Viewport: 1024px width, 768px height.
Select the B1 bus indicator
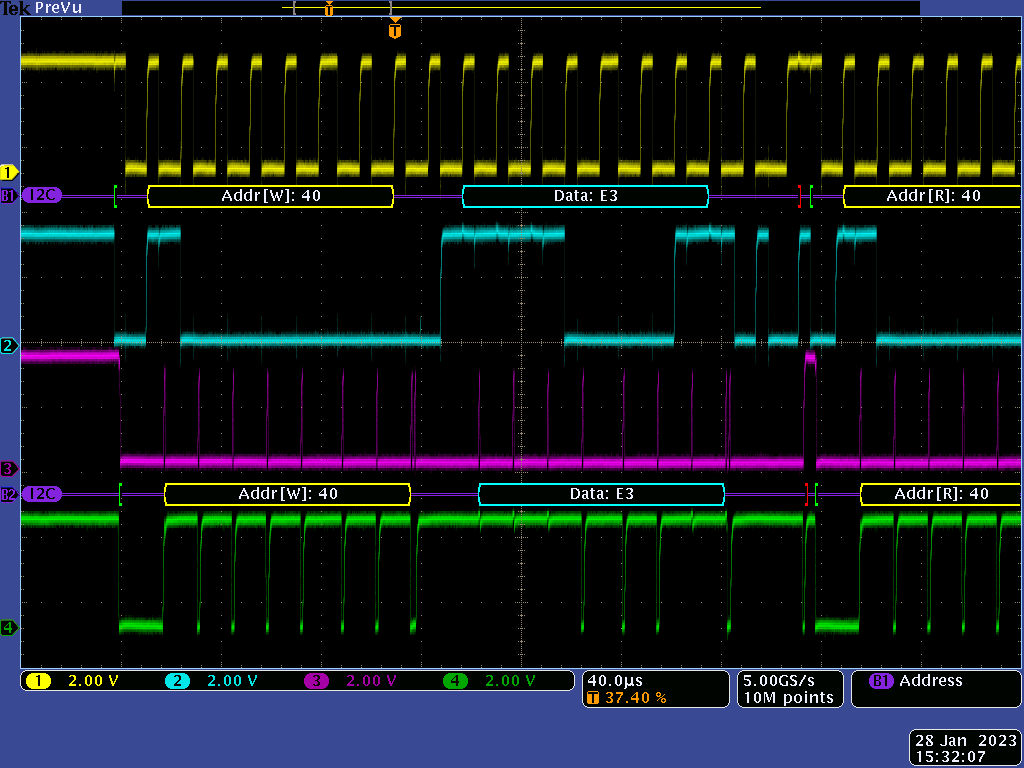pos(9,195)
